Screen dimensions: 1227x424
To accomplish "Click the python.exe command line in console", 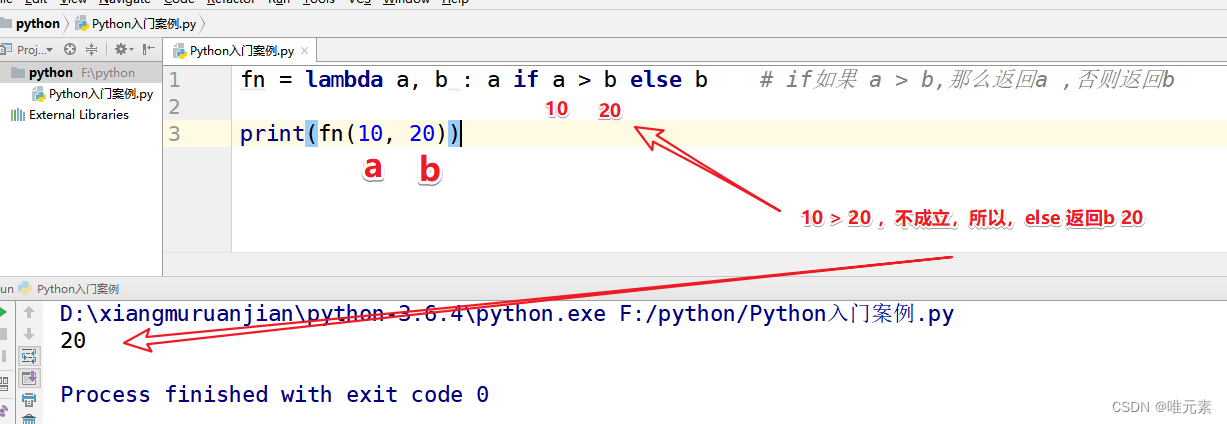I will click(x=507, y=314).
